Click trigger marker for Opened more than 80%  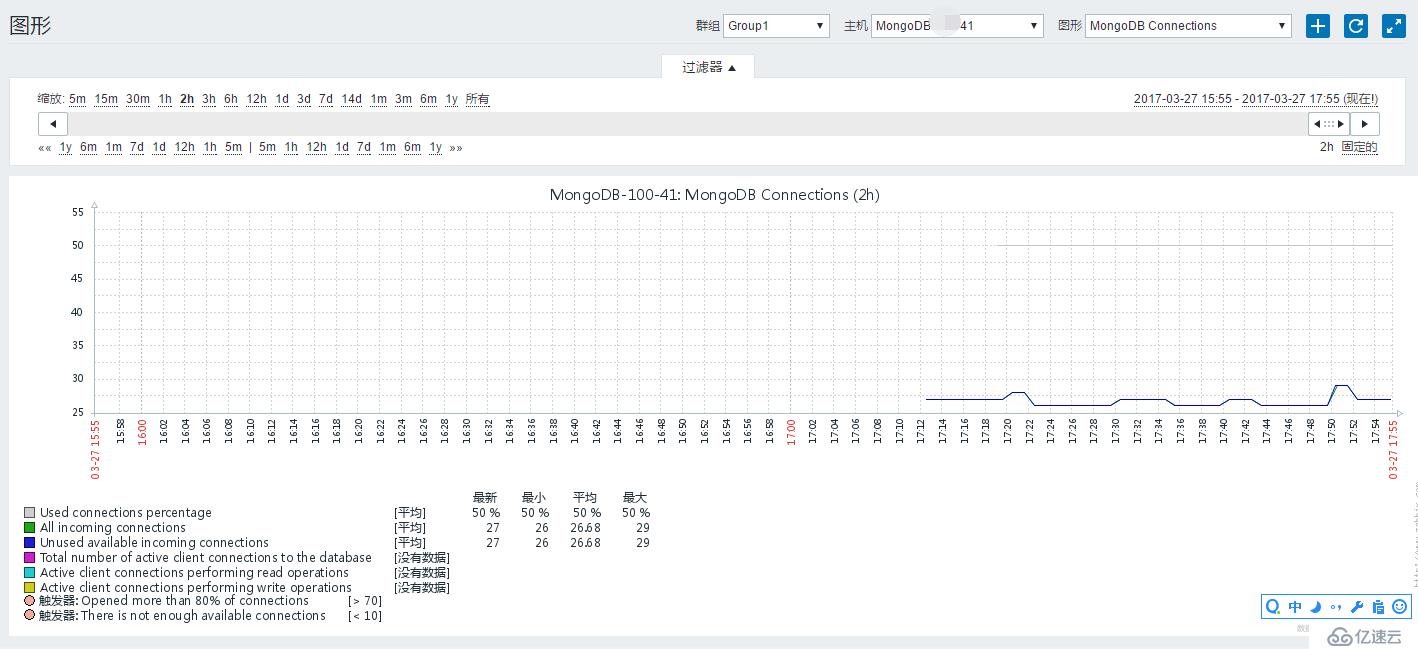(30, 601)
